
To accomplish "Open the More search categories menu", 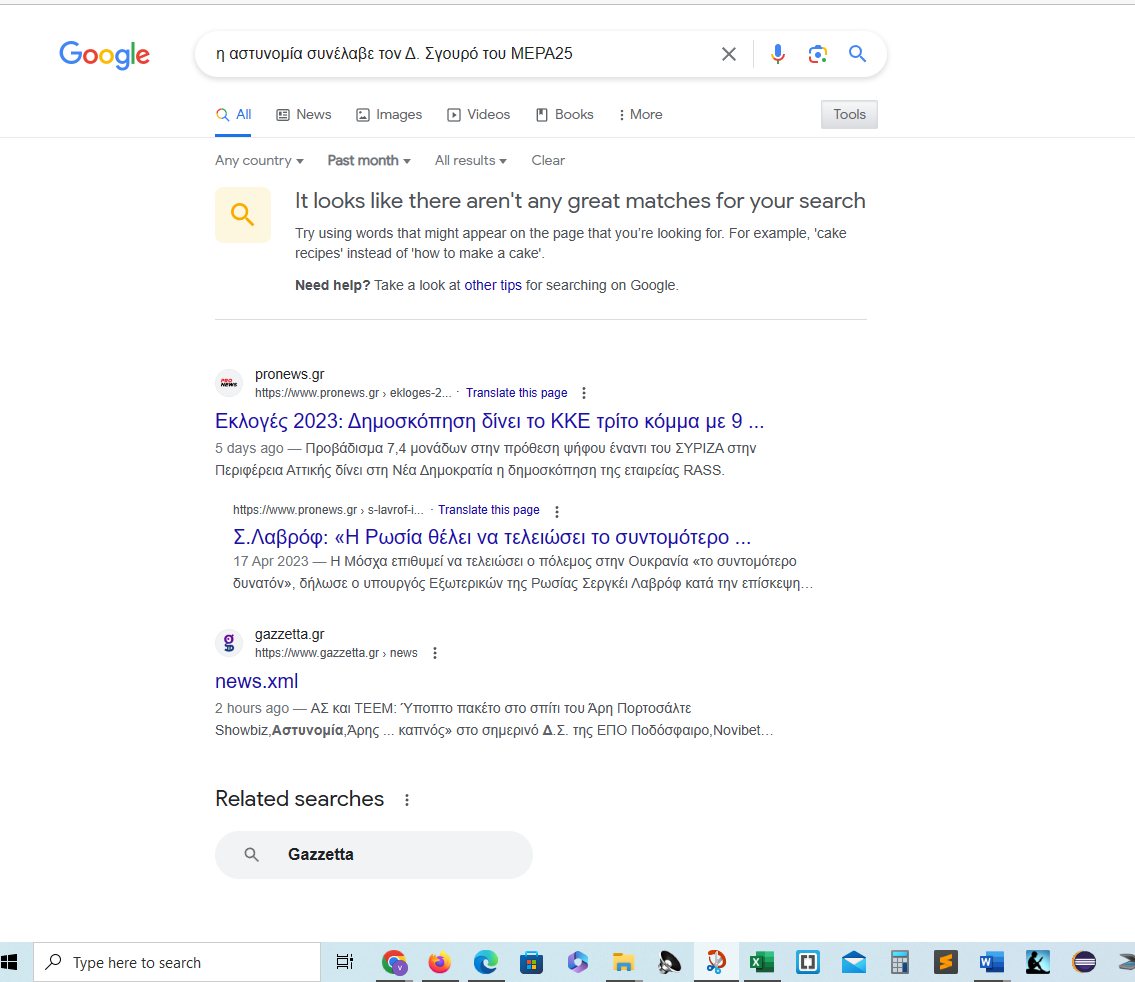I will click(641, 114).
